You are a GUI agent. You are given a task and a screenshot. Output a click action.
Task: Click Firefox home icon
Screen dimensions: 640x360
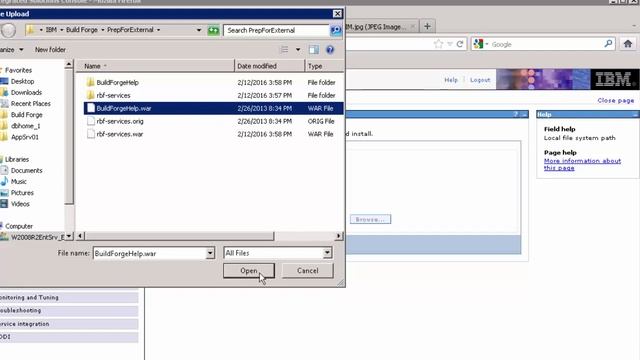(627, 44)
